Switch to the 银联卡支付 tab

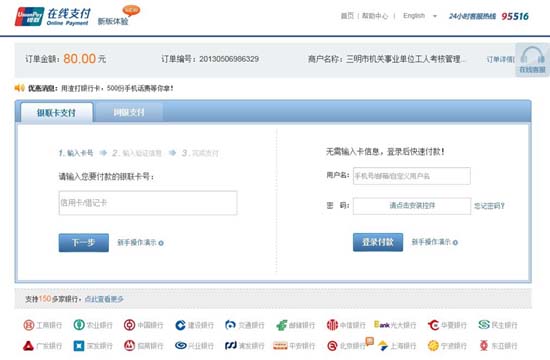pyautogui.click(x=56, y=113)
